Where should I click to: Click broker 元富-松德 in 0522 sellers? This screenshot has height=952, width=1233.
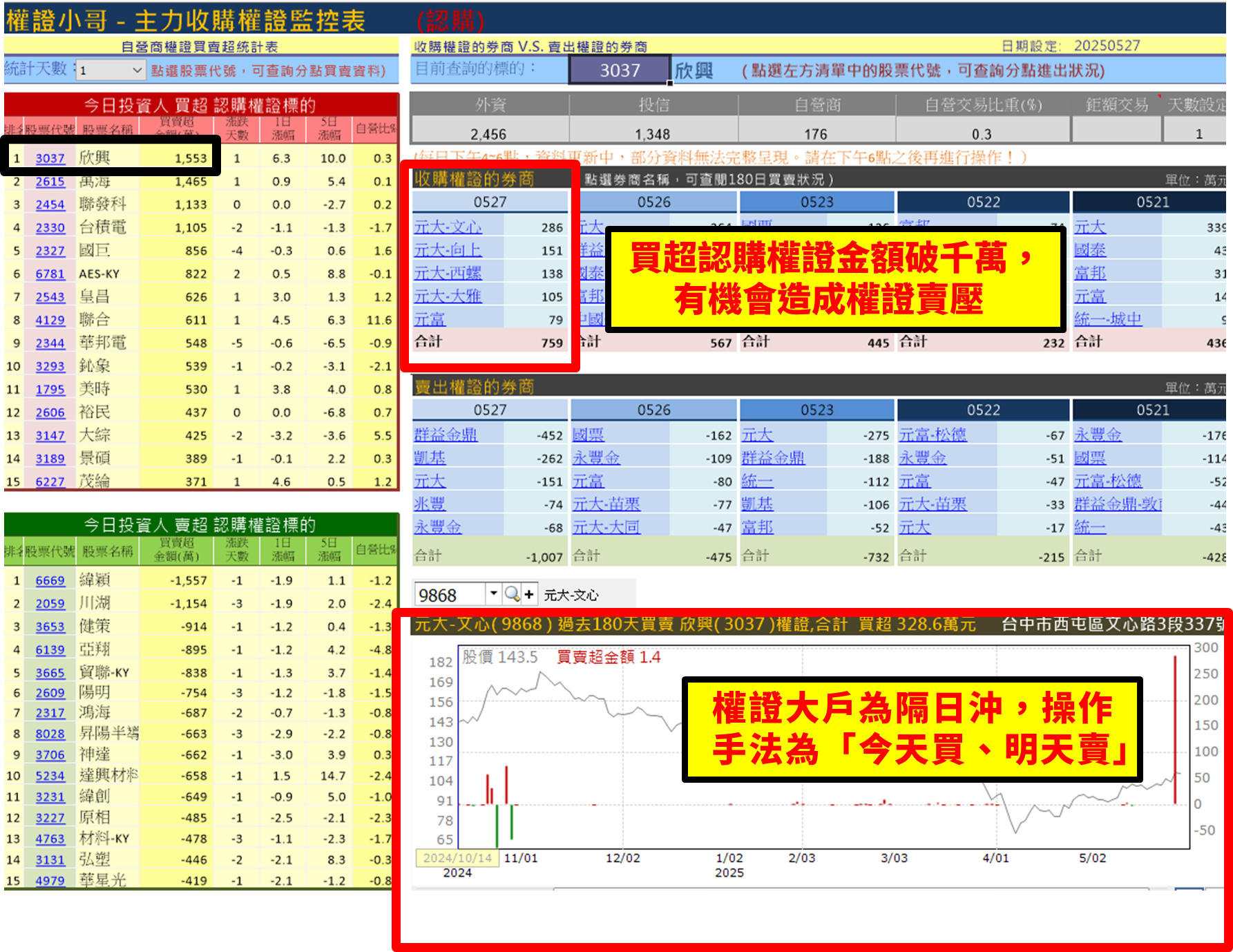pos(933,435)
